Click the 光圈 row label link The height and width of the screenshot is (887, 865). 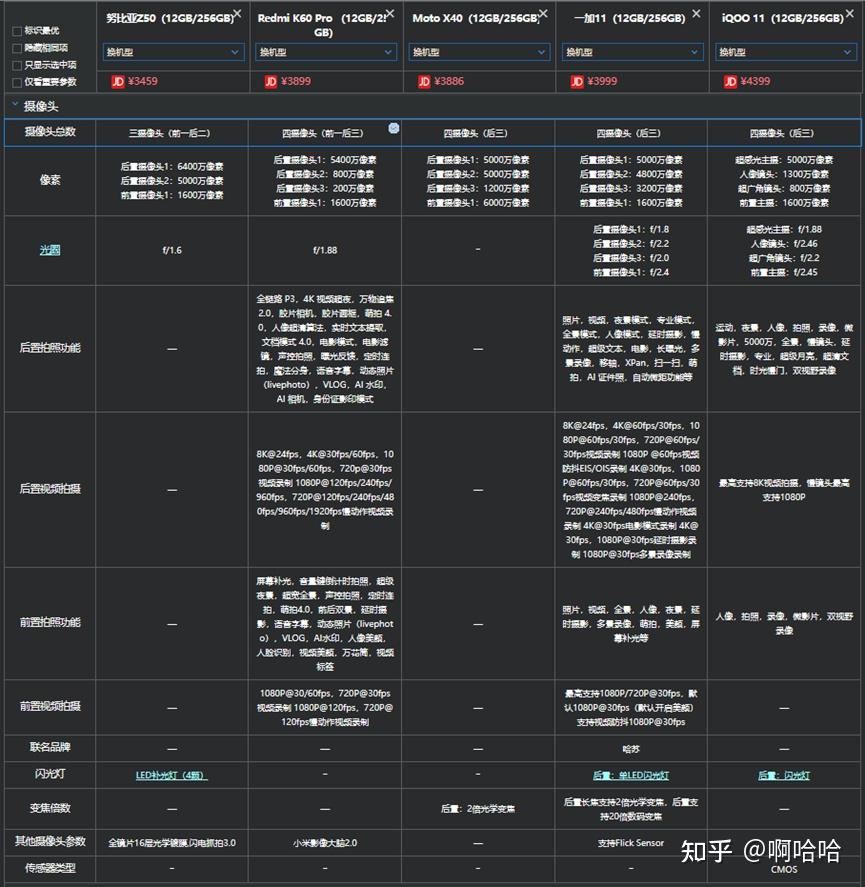point(50,250)
